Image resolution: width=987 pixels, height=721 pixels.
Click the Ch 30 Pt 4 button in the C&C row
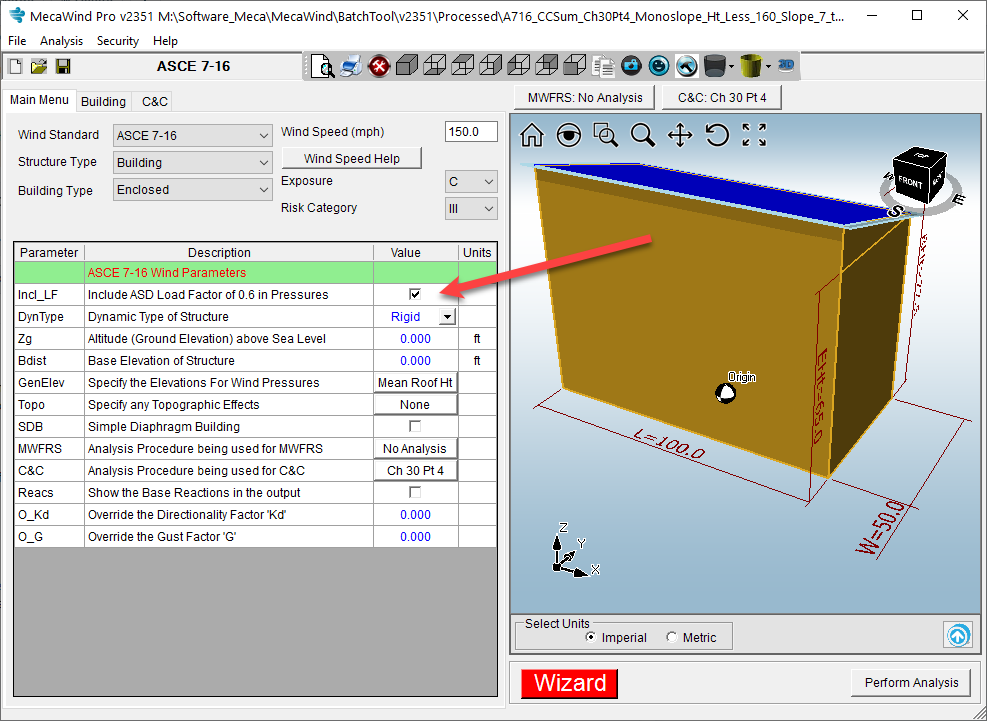[x=415, y=470]
